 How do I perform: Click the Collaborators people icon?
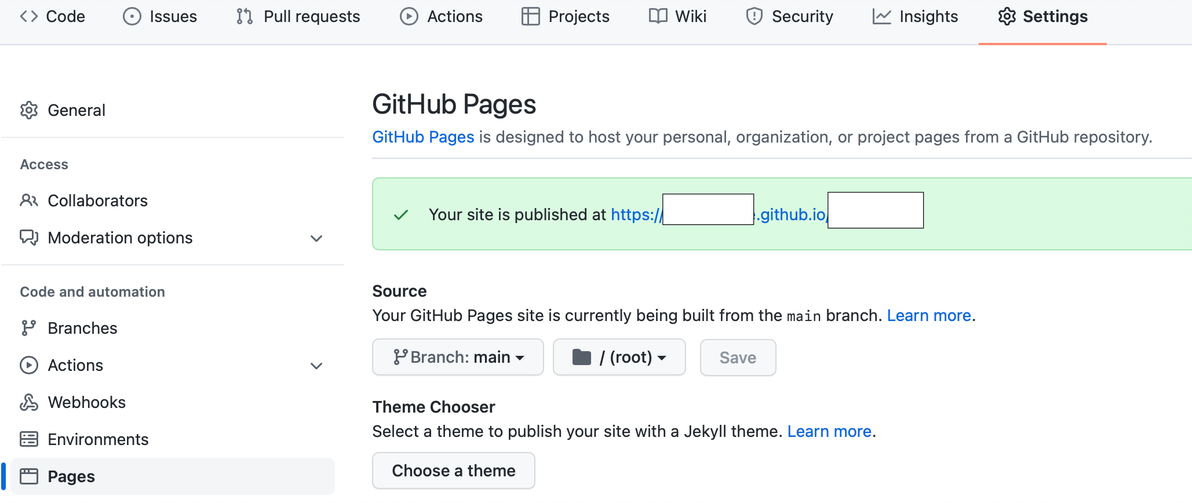pos(29,201)
